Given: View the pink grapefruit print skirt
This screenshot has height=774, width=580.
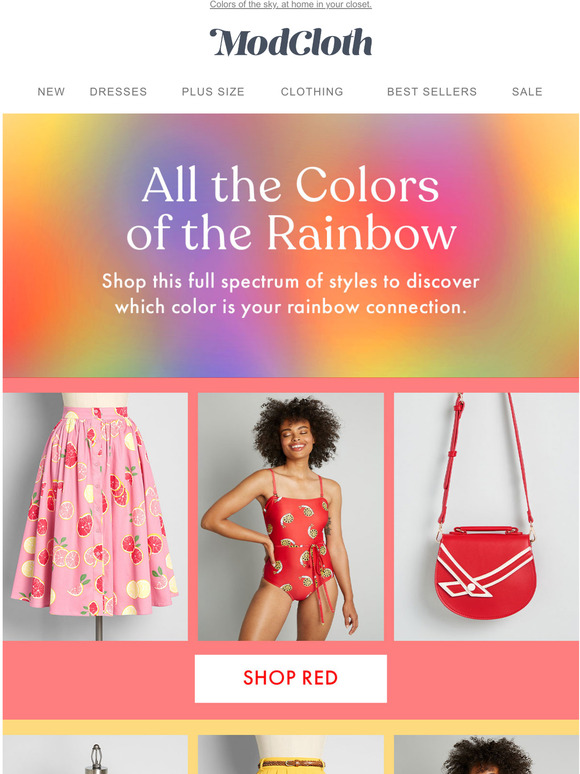Looking at the screenshot, I should click(95, 516).
